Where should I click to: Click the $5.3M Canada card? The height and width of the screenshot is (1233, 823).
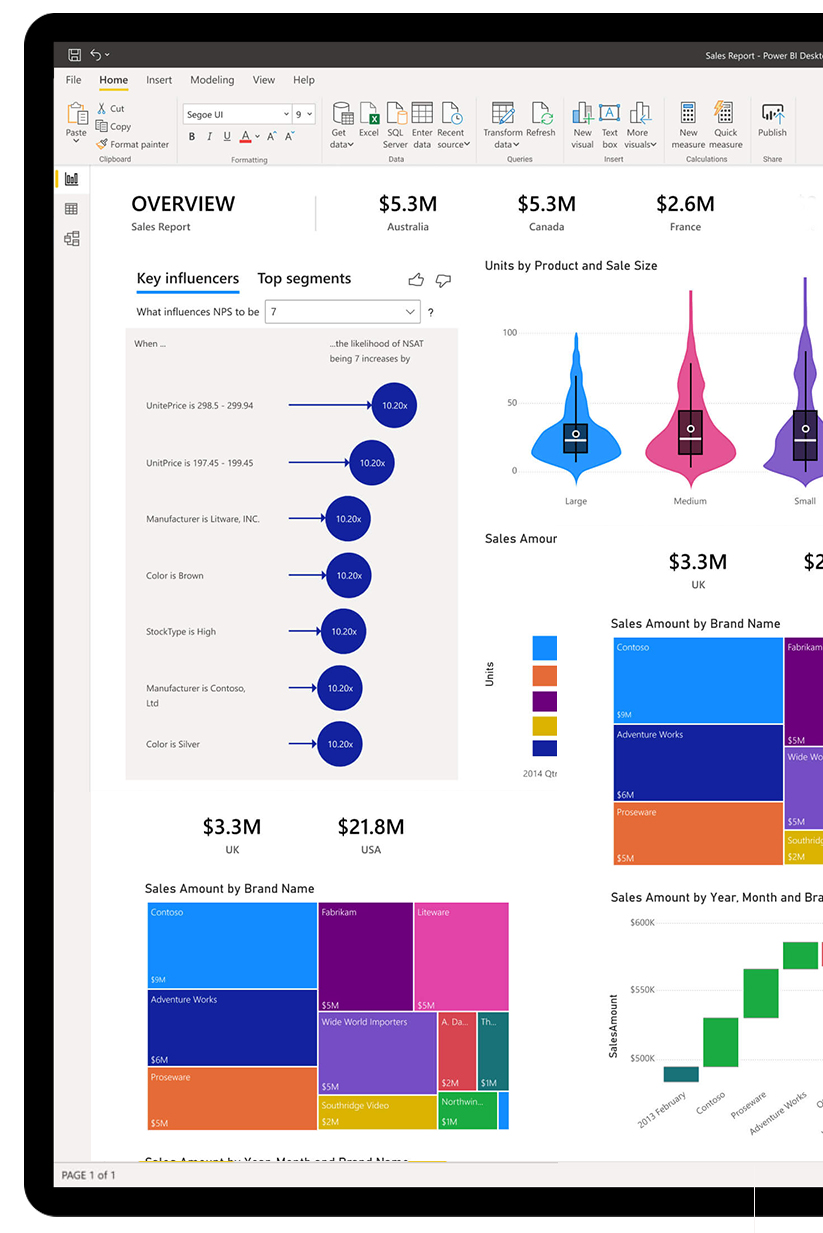[546, 213]
